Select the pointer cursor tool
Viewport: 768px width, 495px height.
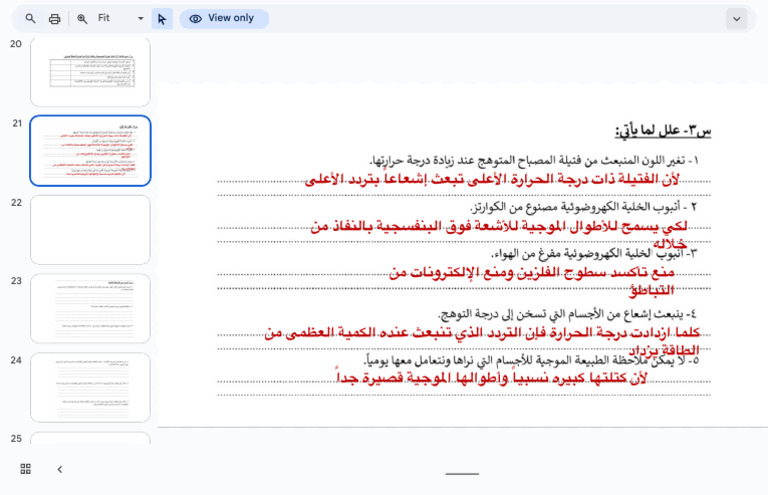(x=162, y=19)
